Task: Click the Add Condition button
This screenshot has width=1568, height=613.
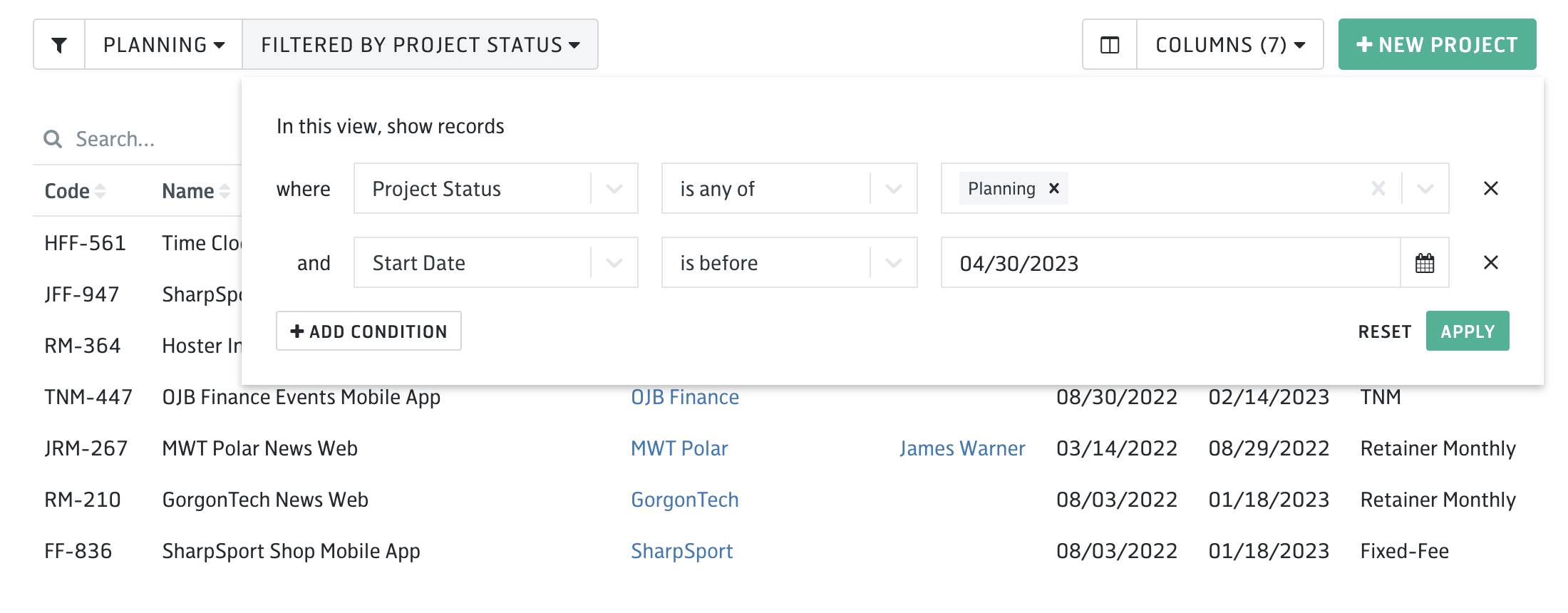Action: 368,331
